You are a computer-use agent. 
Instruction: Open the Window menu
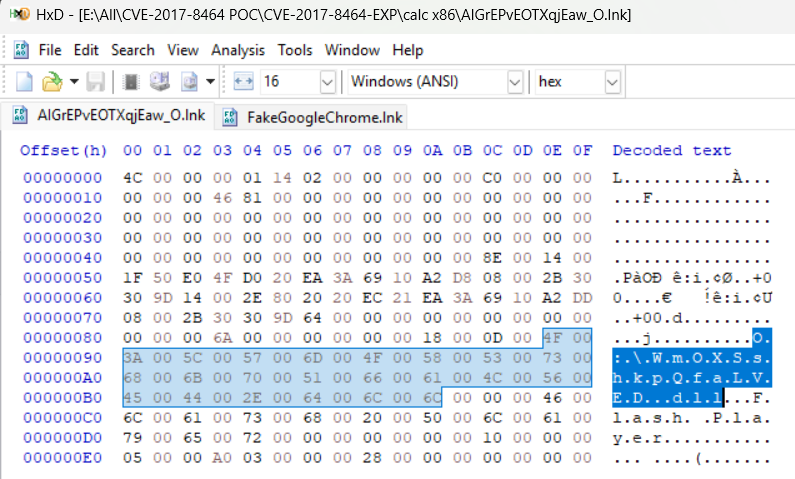(x=352, y=50)
